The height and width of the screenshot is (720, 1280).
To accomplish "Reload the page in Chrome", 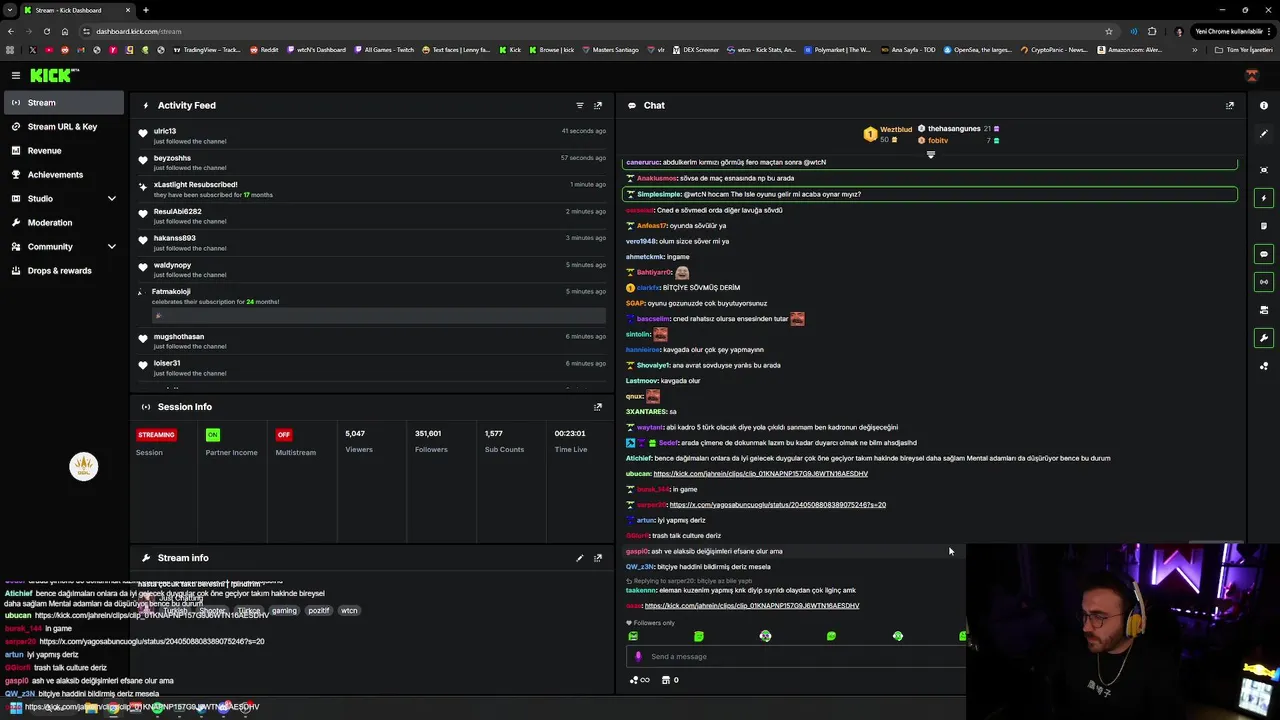I will [47, 31].
